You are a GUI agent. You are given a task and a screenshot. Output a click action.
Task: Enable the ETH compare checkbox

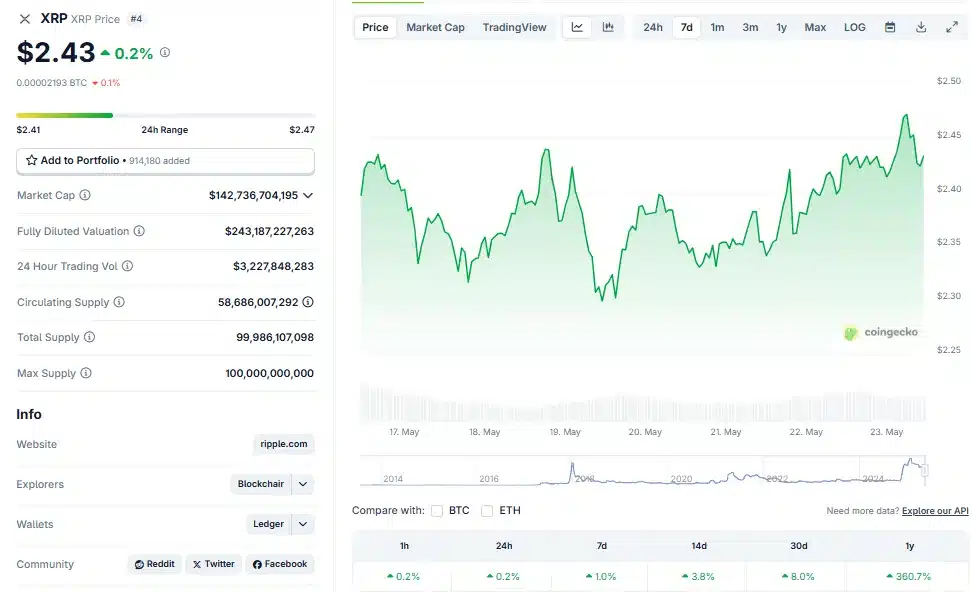pyautogui.click(x=487, y=511)
